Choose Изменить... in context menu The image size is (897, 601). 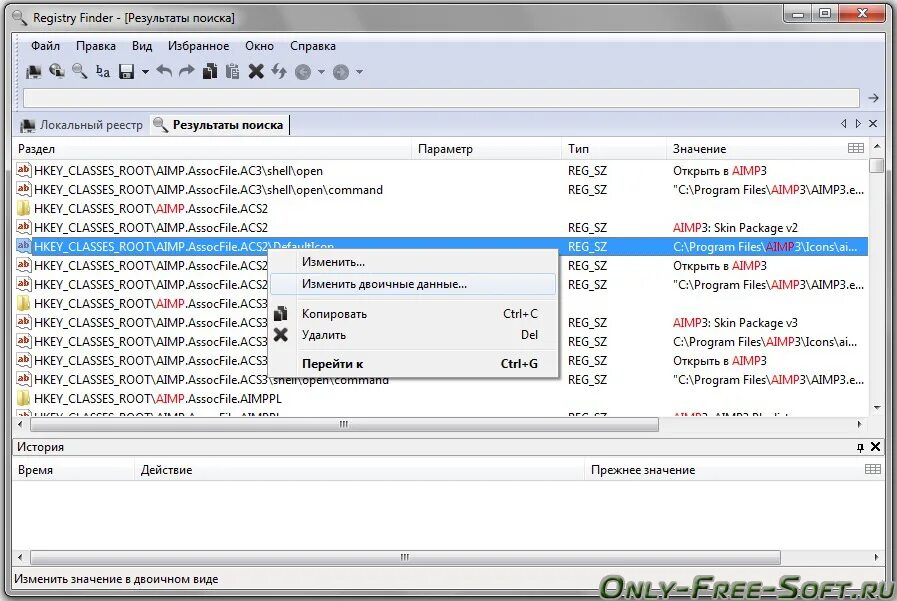click(412, 262)
